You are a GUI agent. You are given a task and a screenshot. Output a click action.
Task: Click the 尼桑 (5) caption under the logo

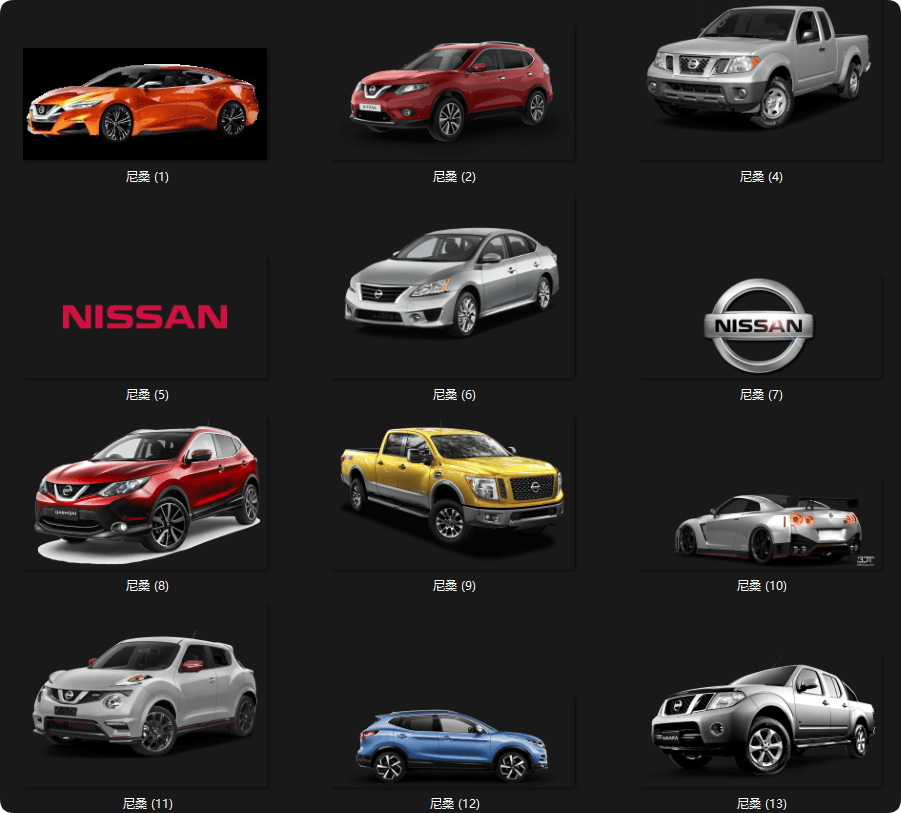tap(147, 395)
